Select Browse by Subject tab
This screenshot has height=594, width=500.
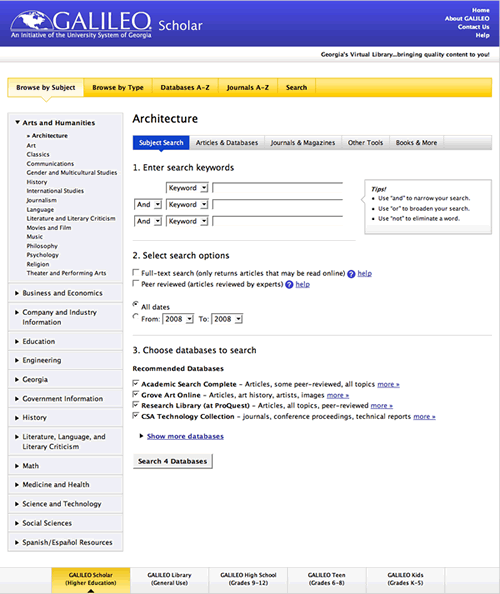46,88
